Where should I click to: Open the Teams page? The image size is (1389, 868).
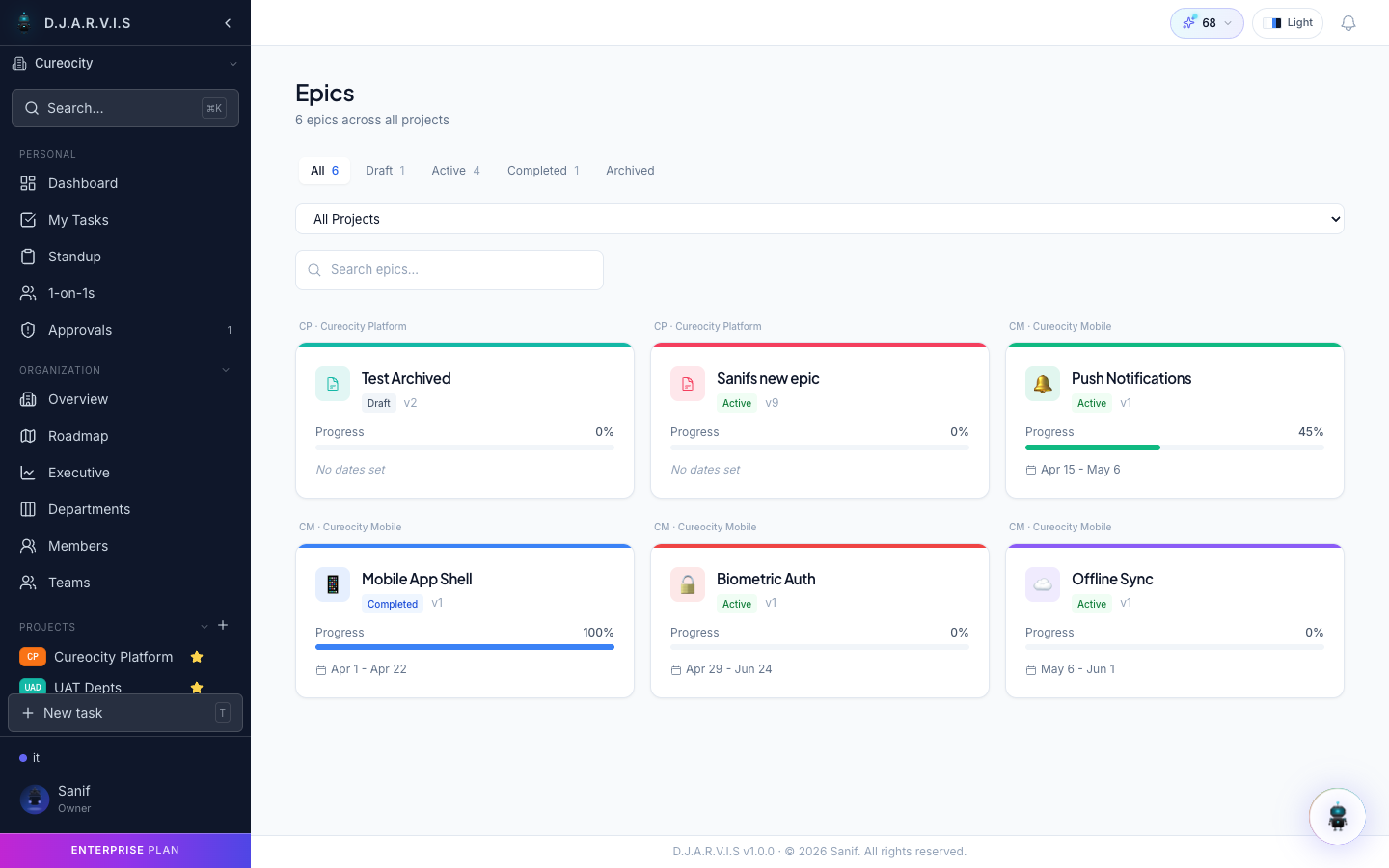[125, 583]
